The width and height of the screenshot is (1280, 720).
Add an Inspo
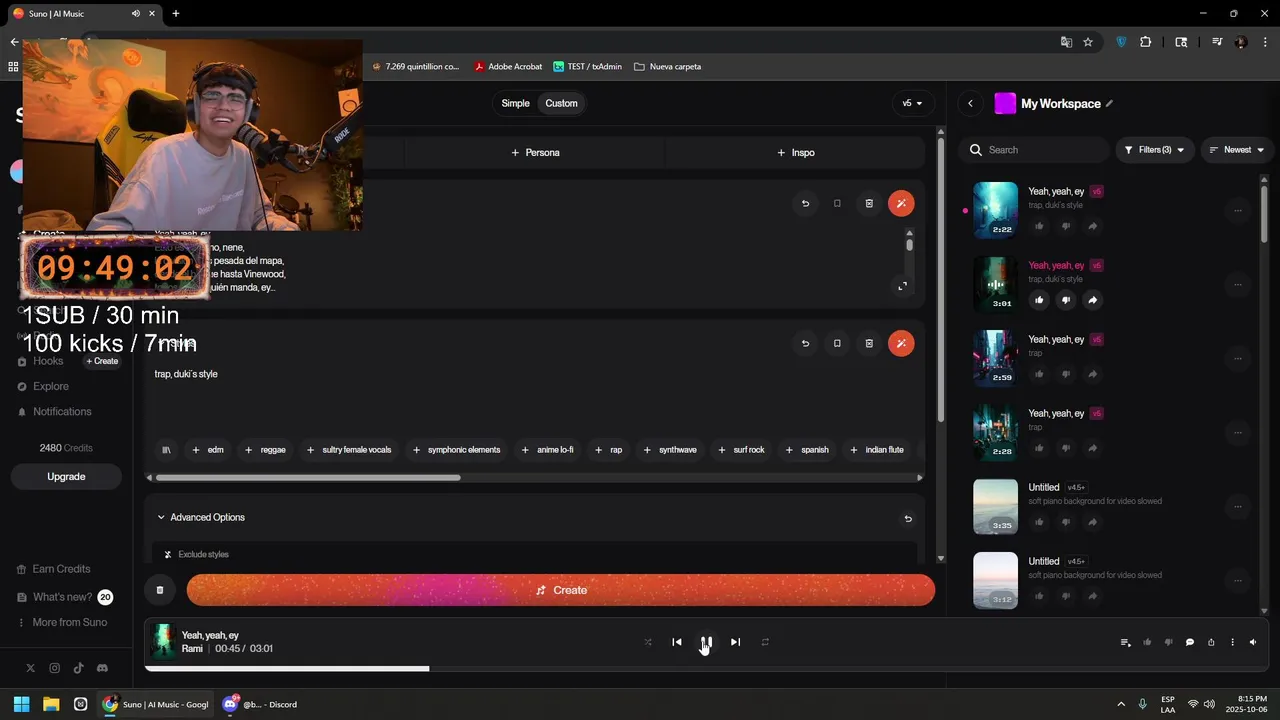[796, 153]
